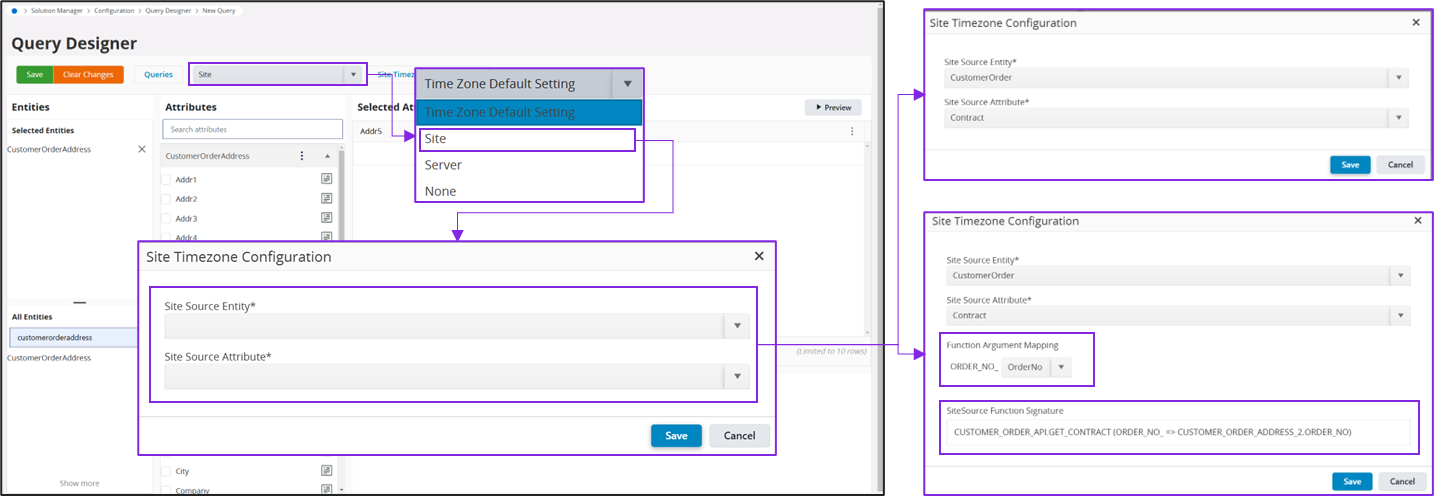Tick the City checkbox
The width and height of the screenshot is (1434, 496).
167,471
